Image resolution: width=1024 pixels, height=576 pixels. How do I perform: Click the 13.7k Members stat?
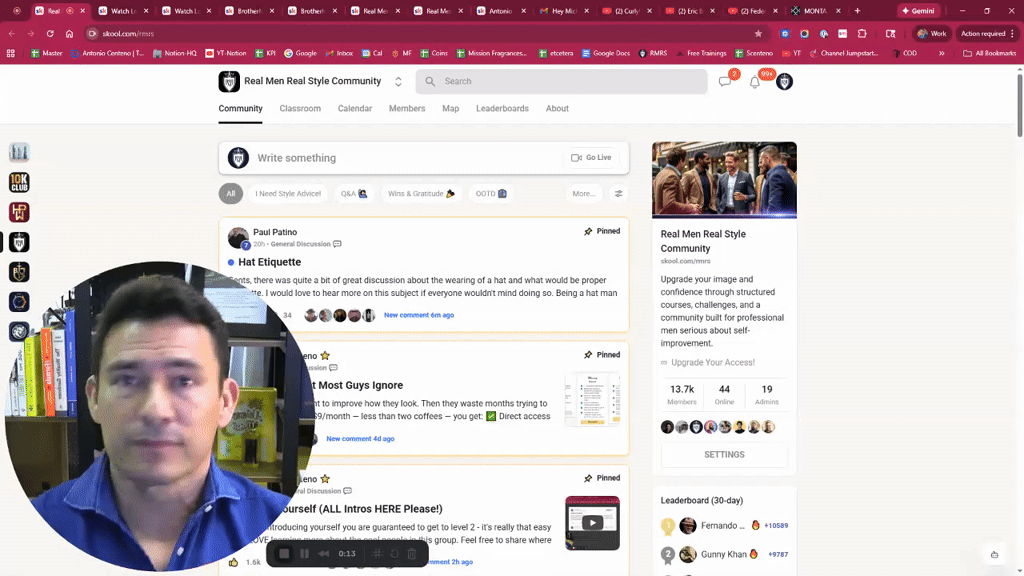click(x=682, y=394)
